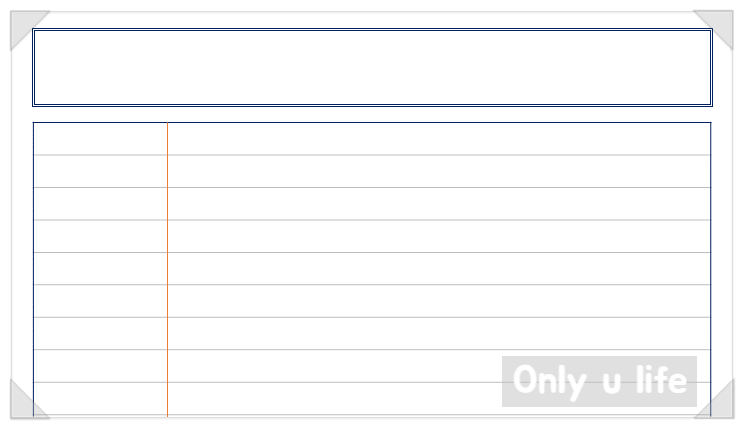Select the bottom row's left column cell
The width and height of the screenshot is (744, 429).
click(x=100, y=399)
